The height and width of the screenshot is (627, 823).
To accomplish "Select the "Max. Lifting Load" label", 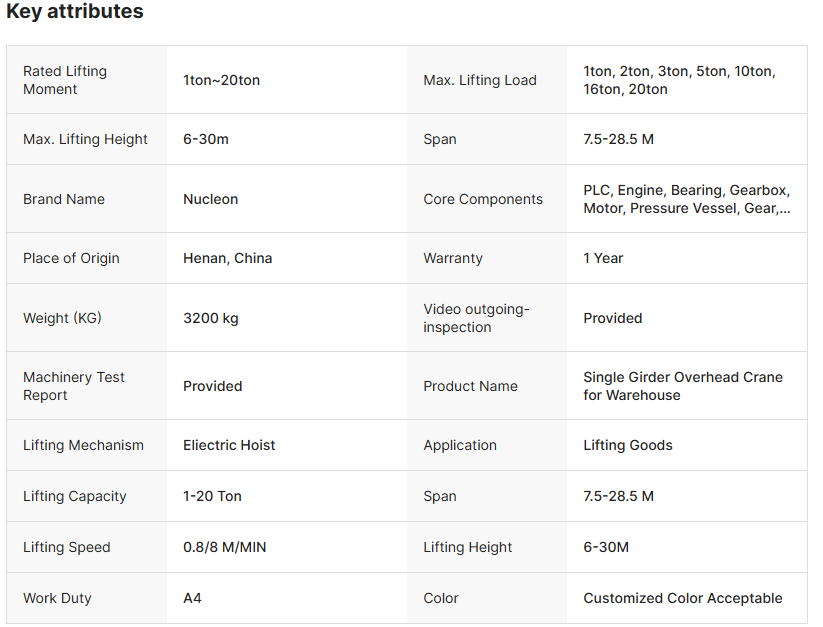I will coord(480,80).
